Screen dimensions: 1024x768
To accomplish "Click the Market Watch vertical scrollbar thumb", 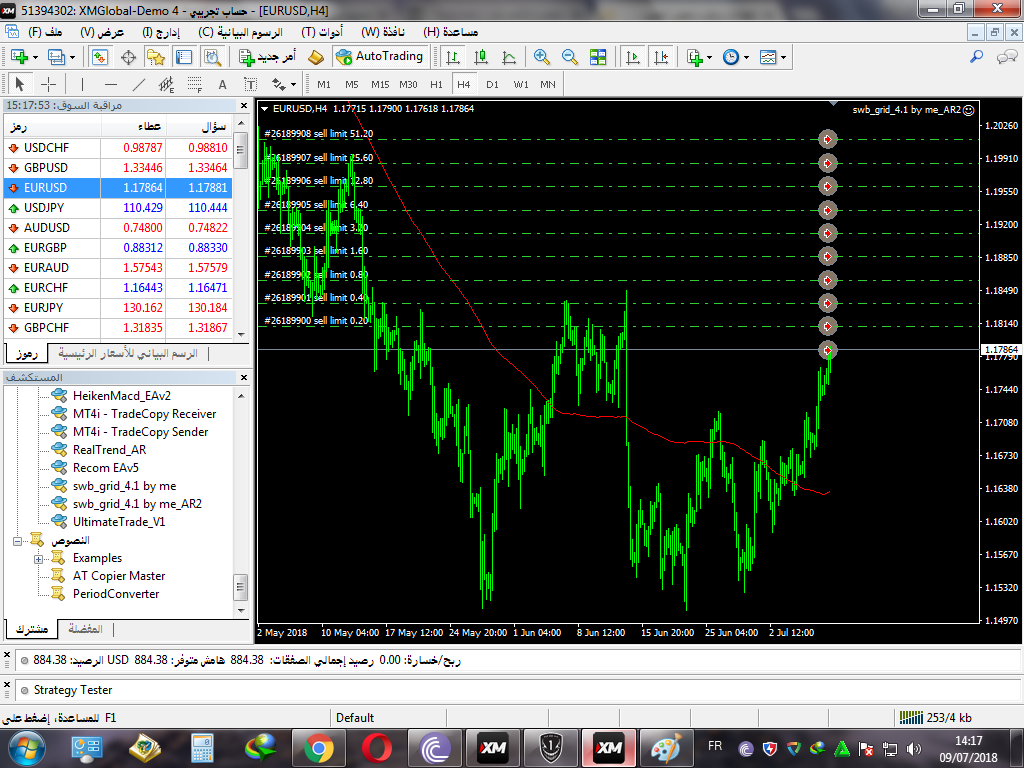I will (240, 150).
